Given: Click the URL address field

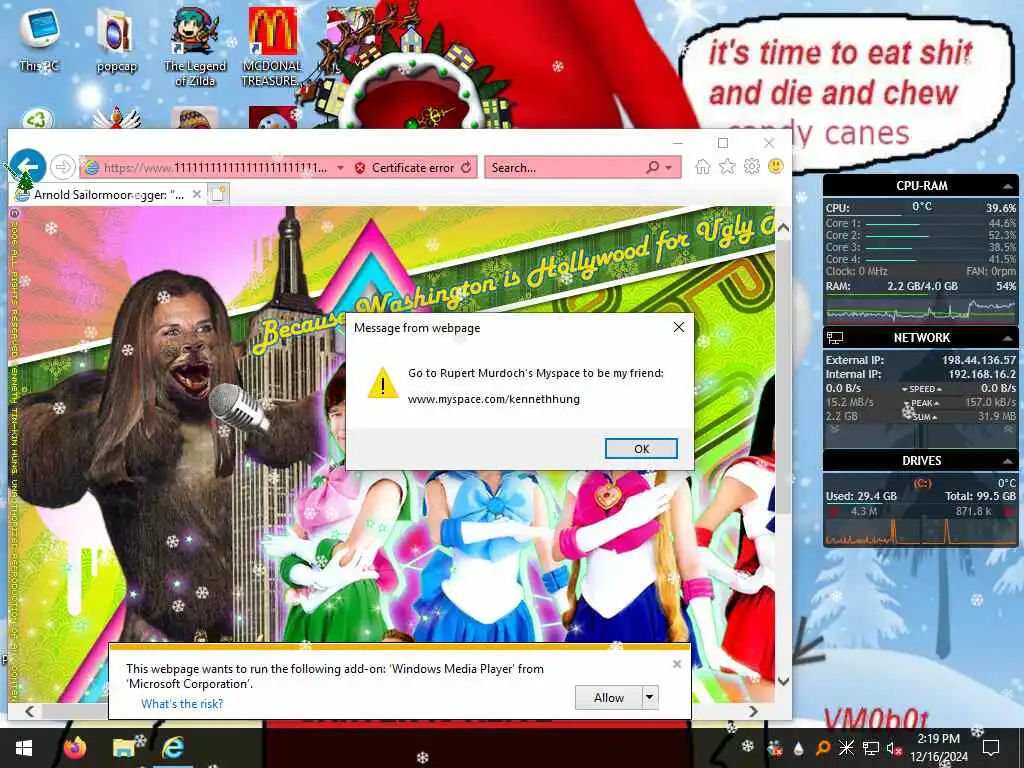Looking at the screenshot, I should [216, 168].
